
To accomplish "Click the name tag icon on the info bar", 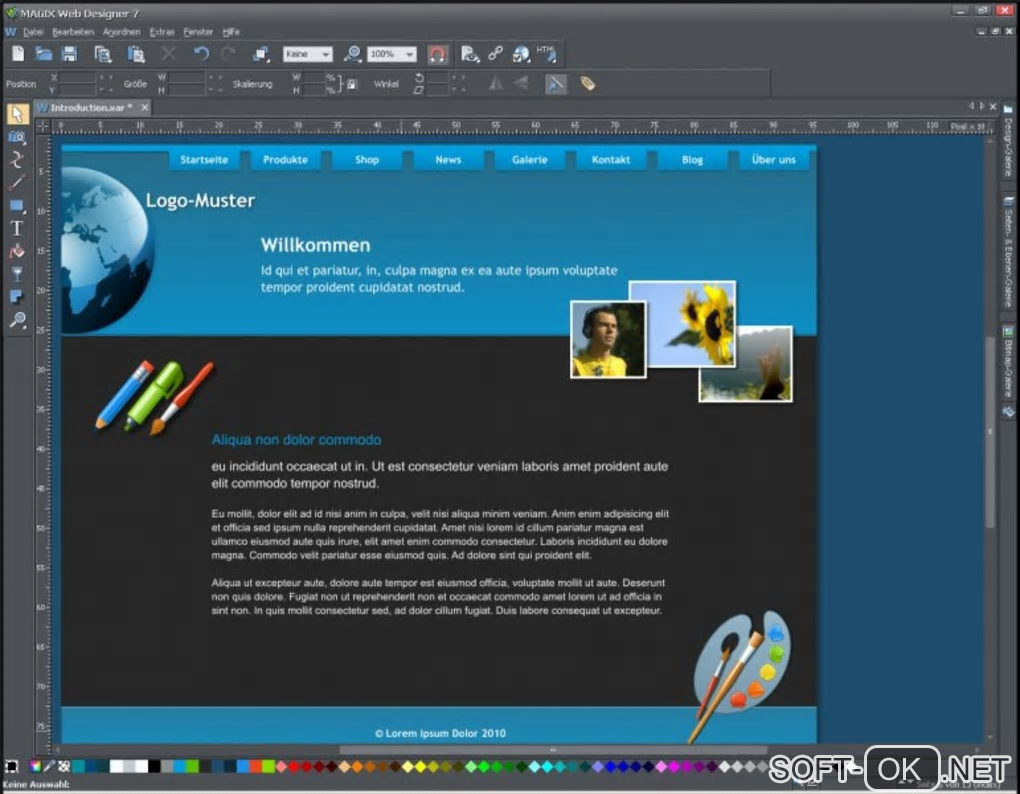I will (587, 83).
